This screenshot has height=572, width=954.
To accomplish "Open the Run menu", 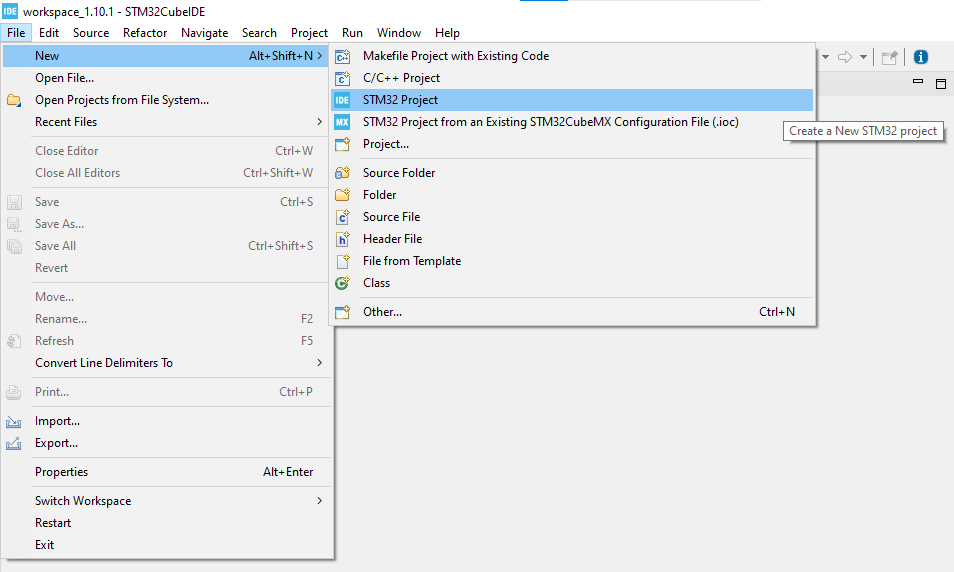I will click(x=352, y=33).
